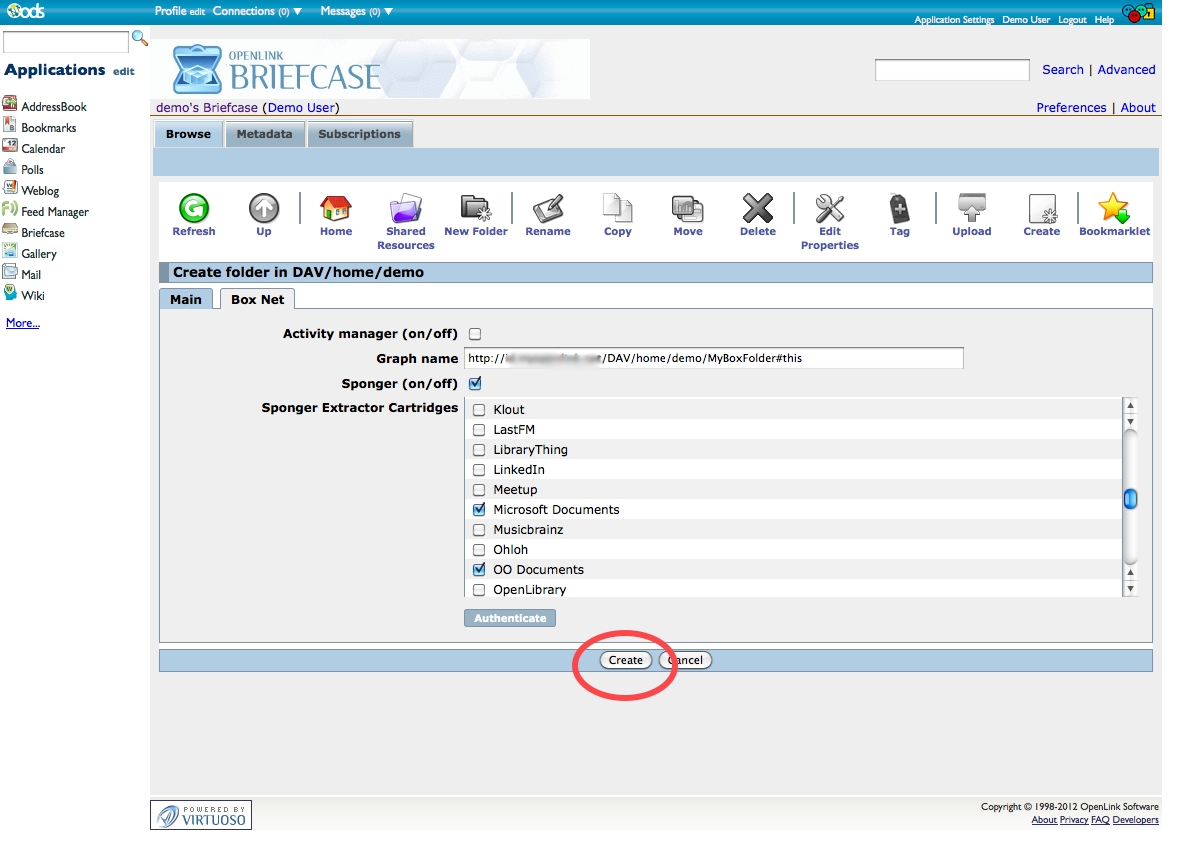
Task: Switch to the Metadata tab
Action: point(264,134)
